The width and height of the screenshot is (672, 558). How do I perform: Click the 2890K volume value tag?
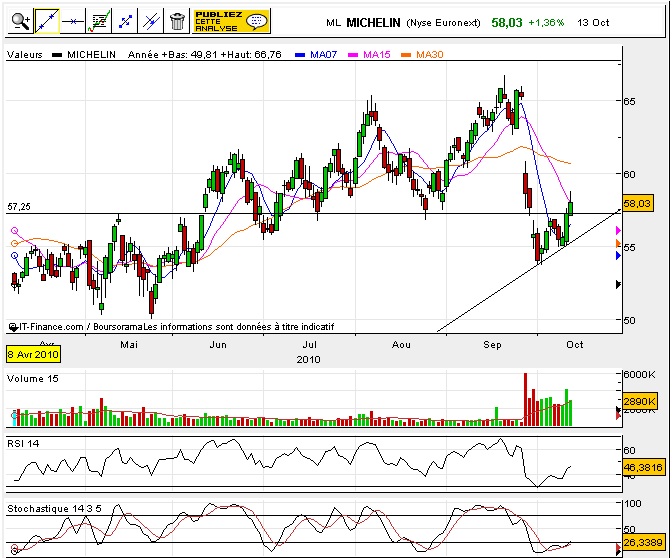pyautogui.click(x=639, y=402)
